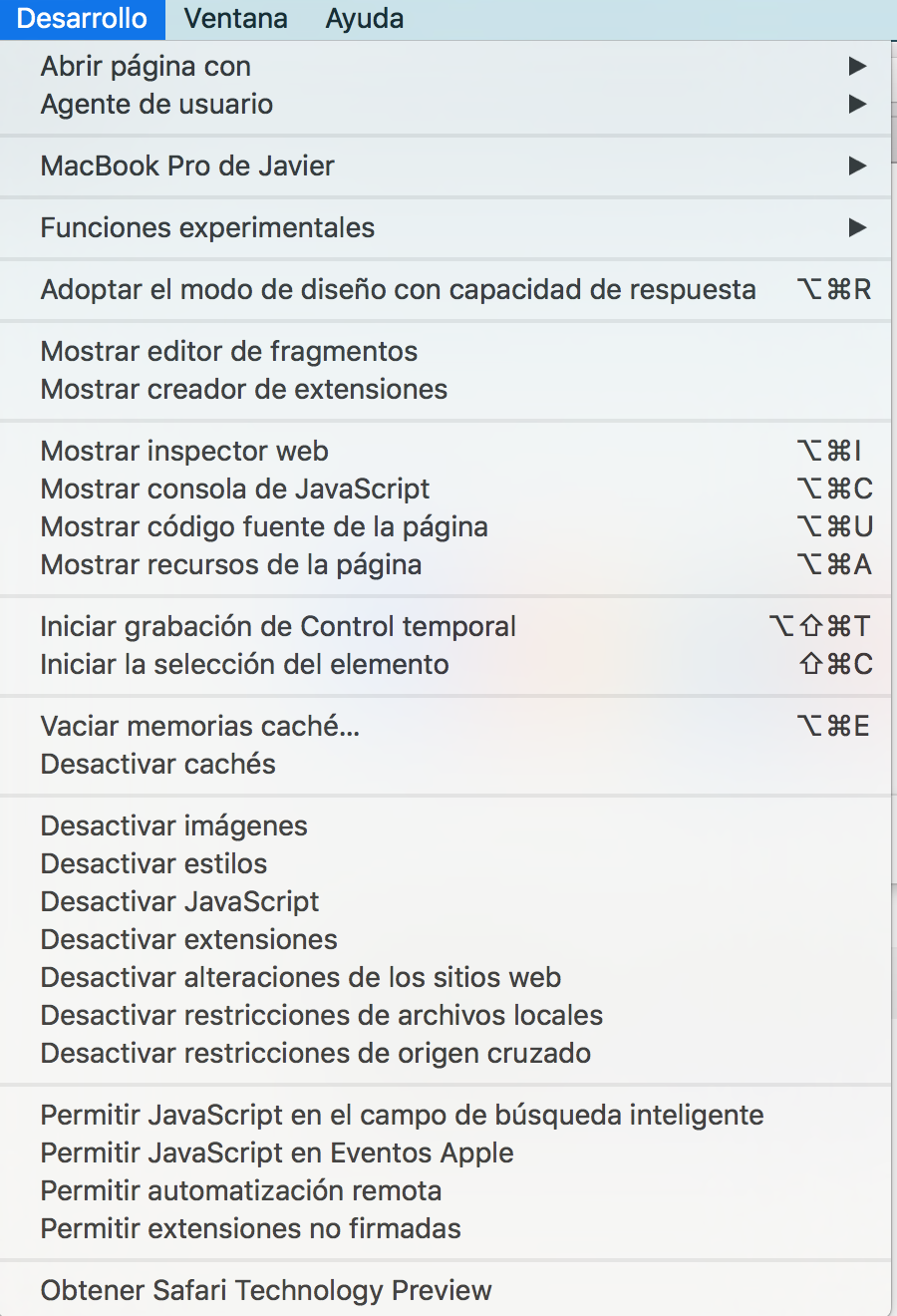Toggle "Desactivar JavaScript"
Screen dimensions: 897x1316
[x=178, y=901]
